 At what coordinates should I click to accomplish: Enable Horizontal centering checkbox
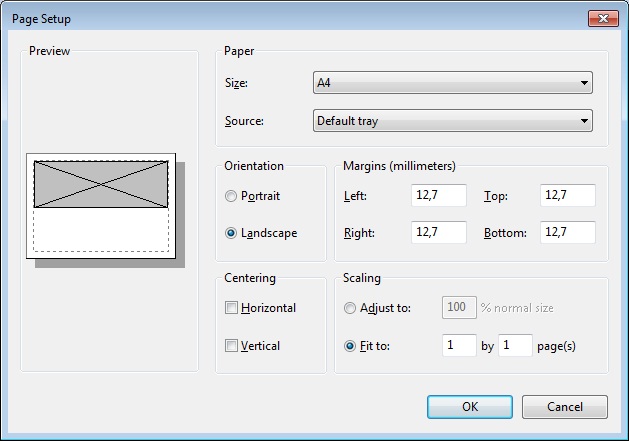(232, 308)
